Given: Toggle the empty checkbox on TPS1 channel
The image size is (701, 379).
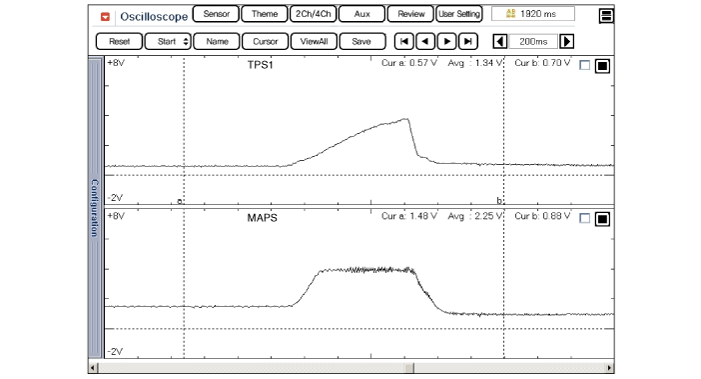Looking at the screenshot, I should [x=584, y=65].
